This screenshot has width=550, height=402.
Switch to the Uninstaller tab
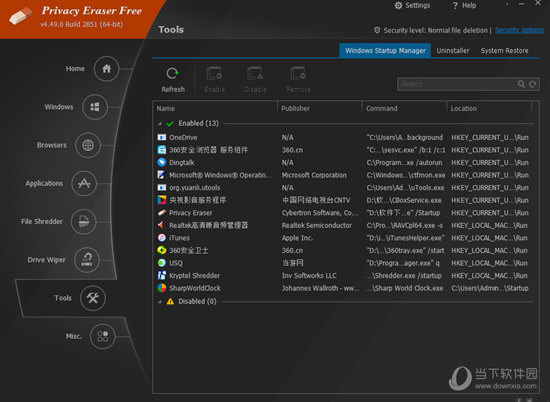452,51
